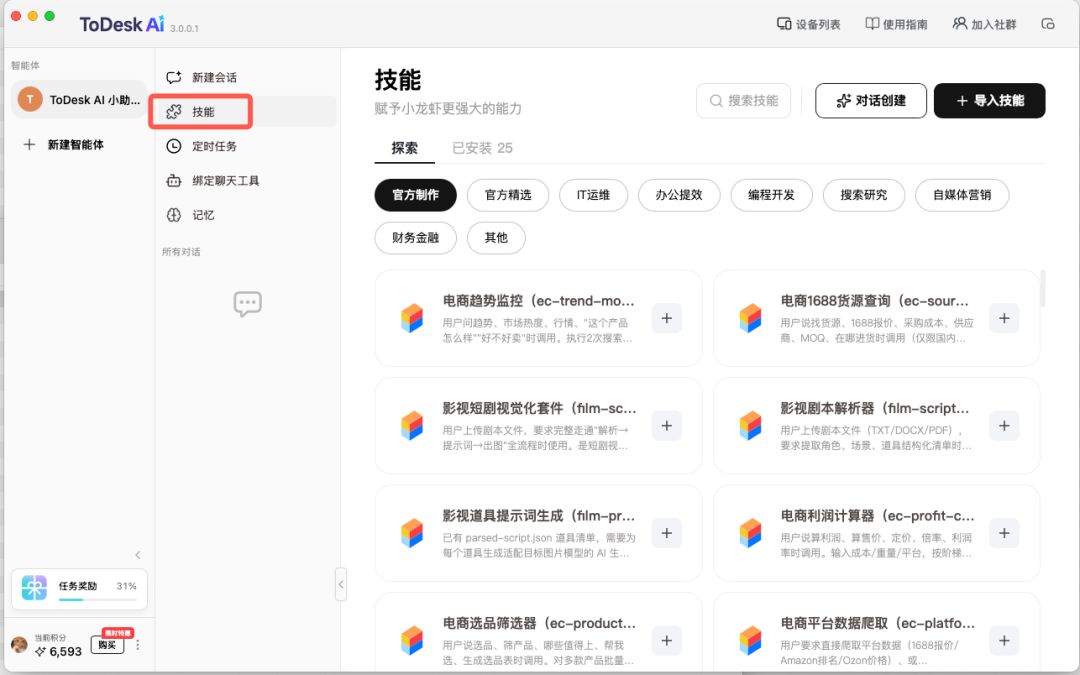Click the 导入技能 import button

pos(990,101)
